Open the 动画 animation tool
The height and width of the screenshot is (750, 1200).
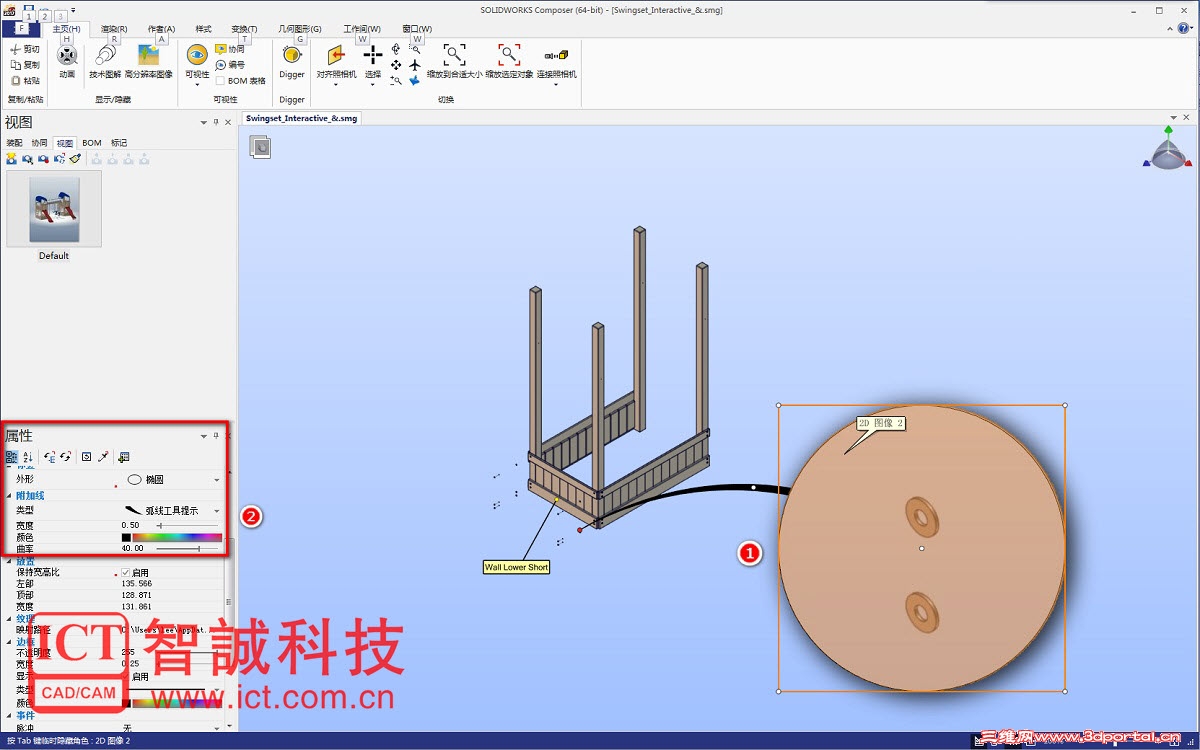point(67,61)
